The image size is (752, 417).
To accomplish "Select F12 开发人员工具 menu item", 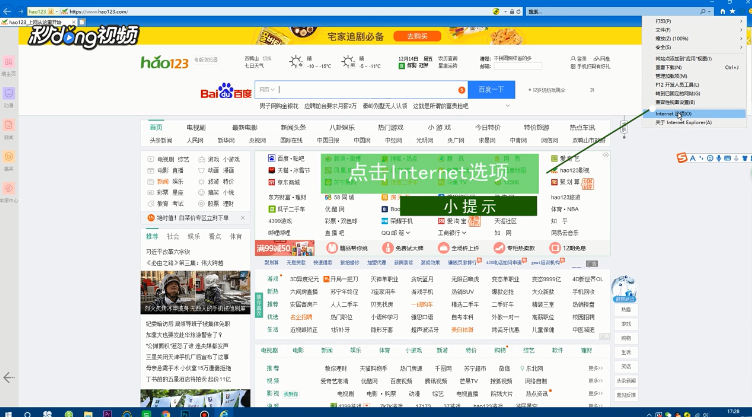I will [x=694, y=84].
